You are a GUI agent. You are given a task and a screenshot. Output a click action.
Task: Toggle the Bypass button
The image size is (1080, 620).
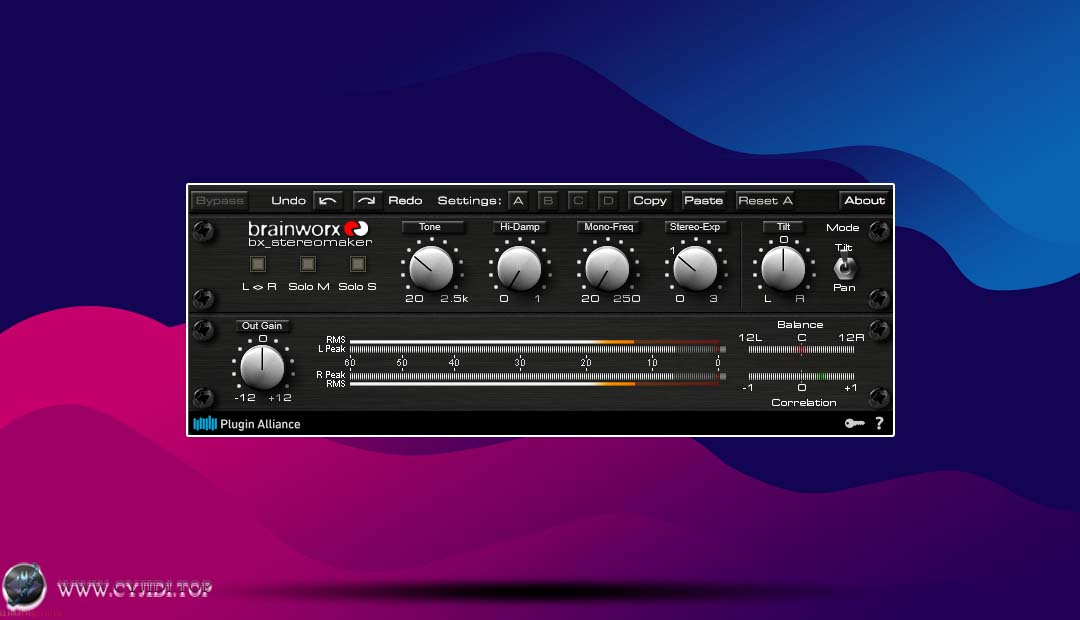[x=219, y=200]
